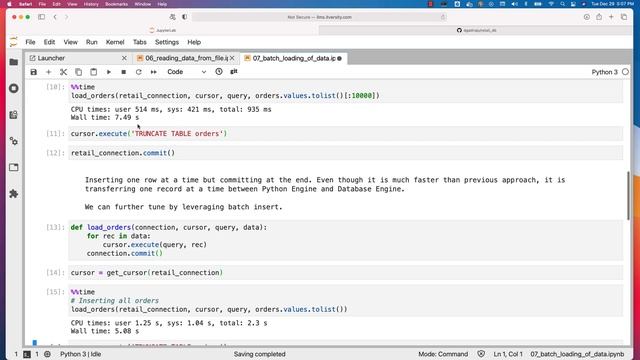
Task: Open the Kernel menu in JupyterLab
Action: (115, 42)
